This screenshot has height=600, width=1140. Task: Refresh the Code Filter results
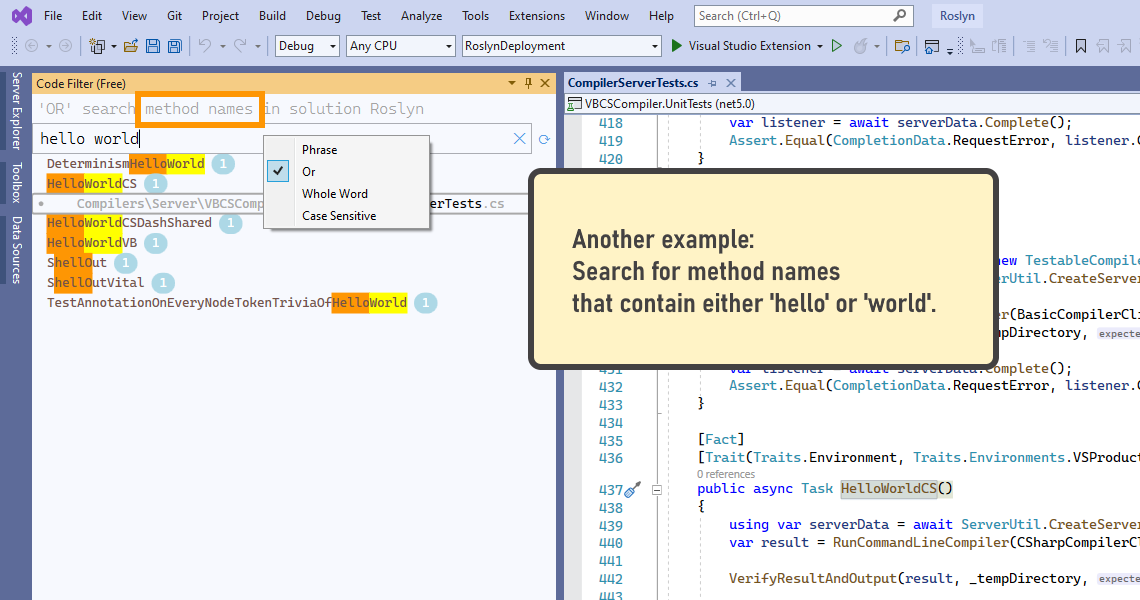544,140
